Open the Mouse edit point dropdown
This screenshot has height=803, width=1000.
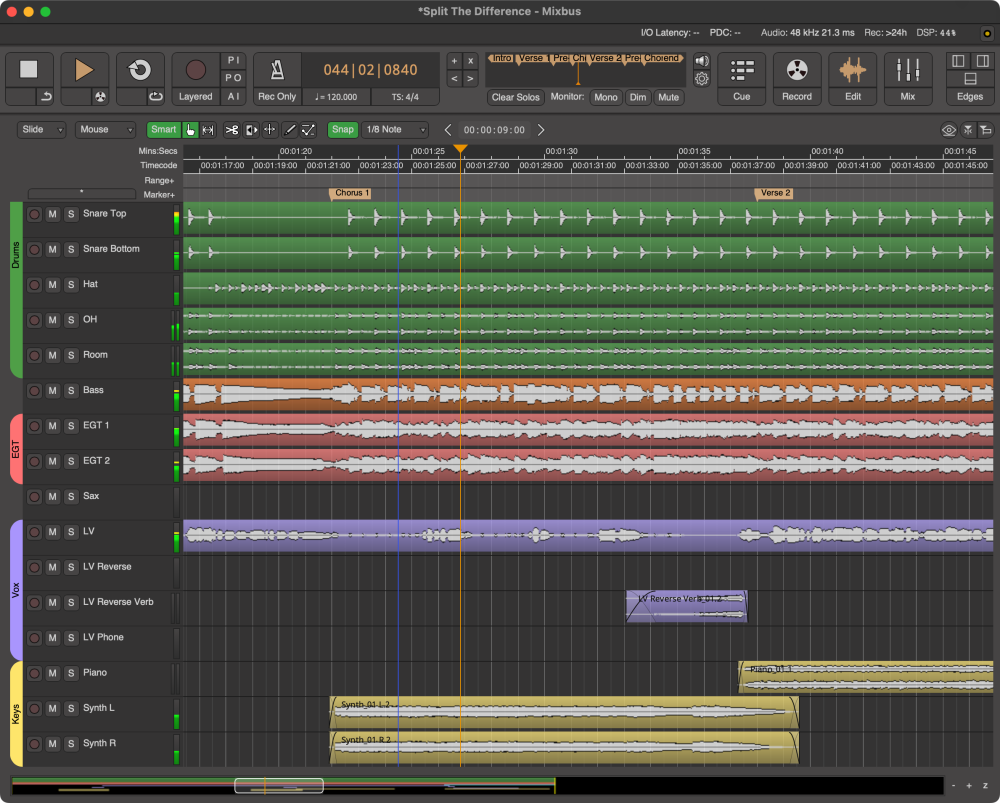tap(105, 129)
